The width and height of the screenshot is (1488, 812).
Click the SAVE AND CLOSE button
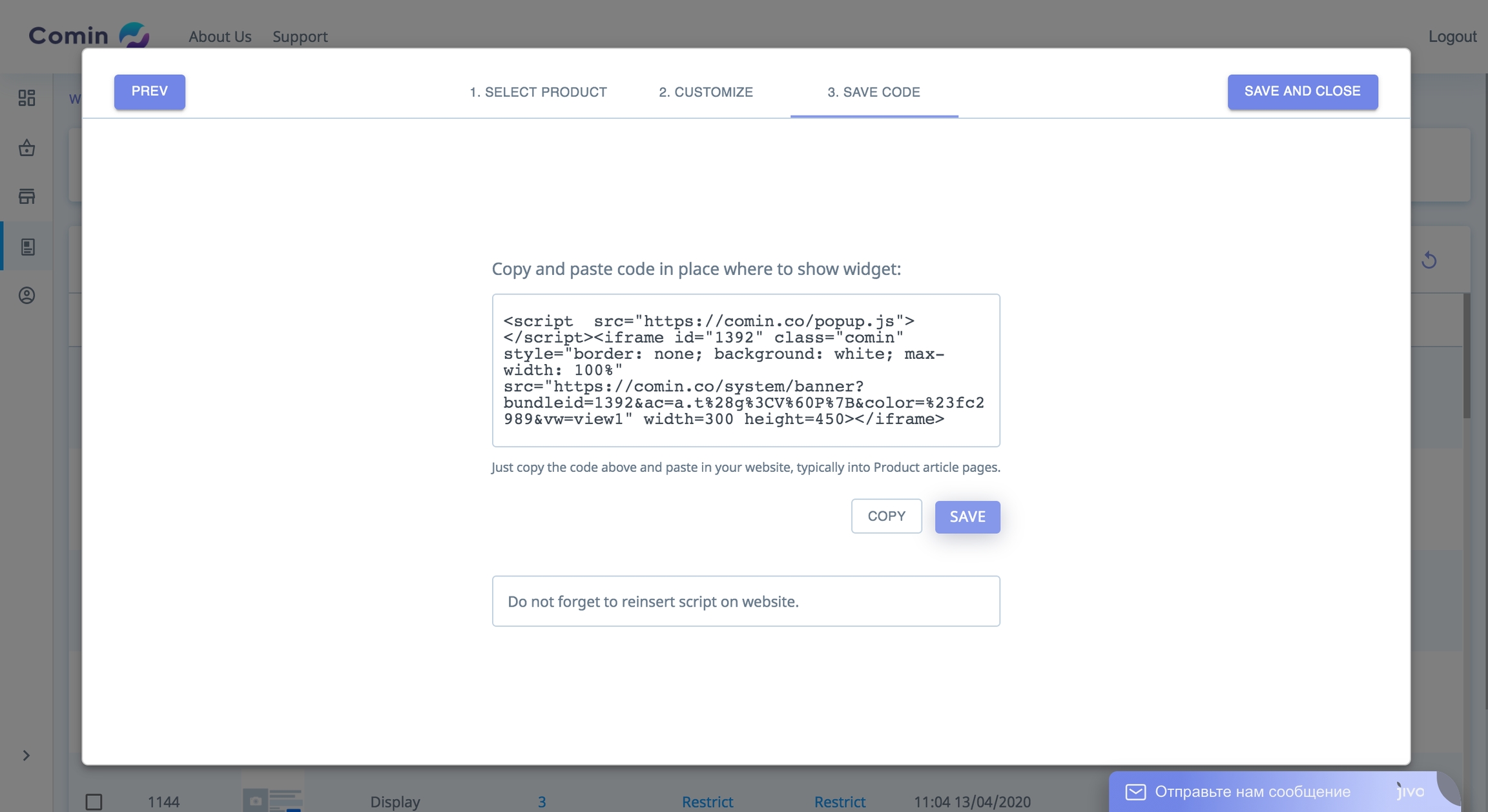(1303, 92)
